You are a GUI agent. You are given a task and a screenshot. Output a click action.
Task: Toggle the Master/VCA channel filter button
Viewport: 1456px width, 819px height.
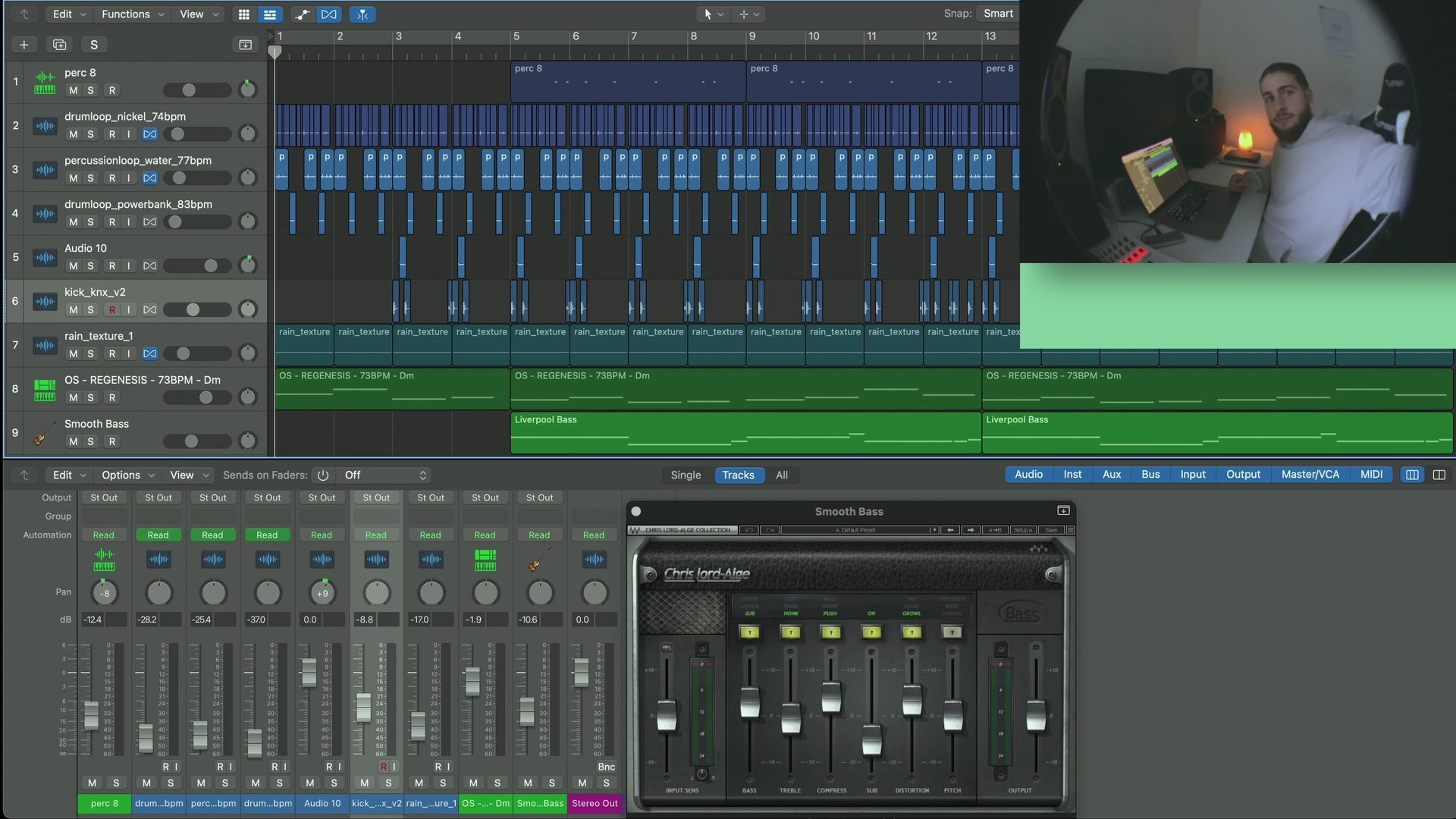coord(1310,475)
